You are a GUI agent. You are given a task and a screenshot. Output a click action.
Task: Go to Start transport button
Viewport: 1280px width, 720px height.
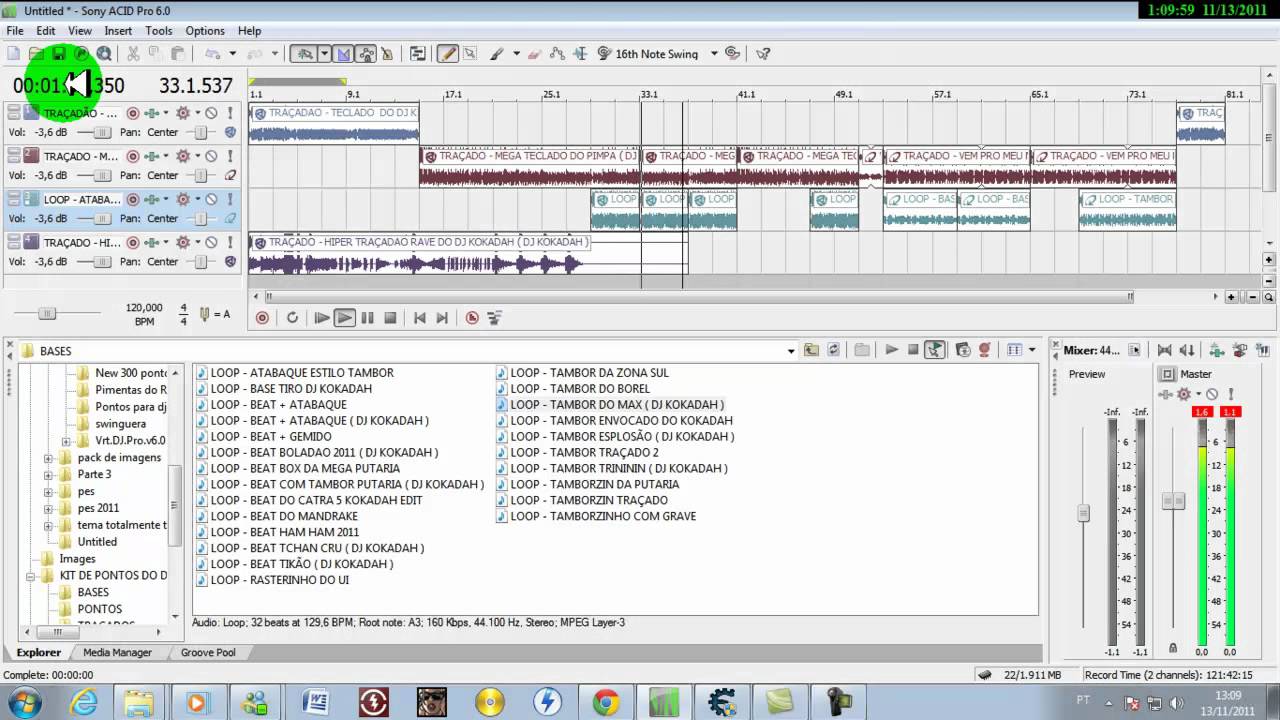tap(419, 318)
